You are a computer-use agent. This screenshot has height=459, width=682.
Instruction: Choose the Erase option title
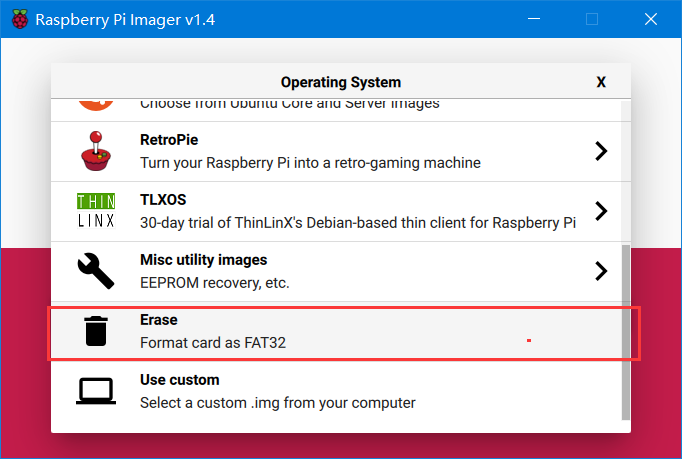(x=159, y=320)
